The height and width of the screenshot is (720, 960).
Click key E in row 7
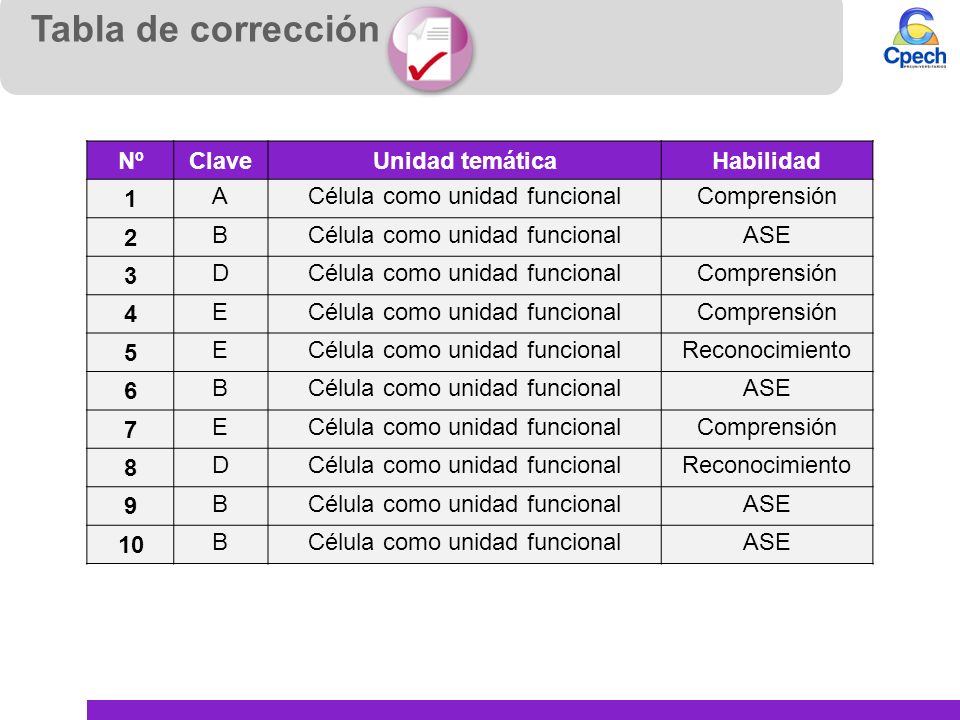coord(220,427)
